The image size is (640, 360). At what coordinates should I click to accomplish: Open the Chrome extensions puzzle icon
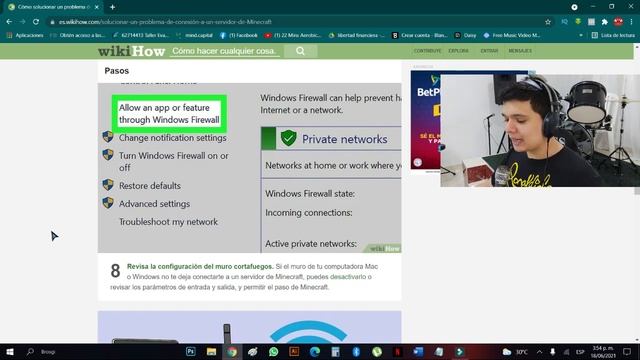tap(604, 22)
